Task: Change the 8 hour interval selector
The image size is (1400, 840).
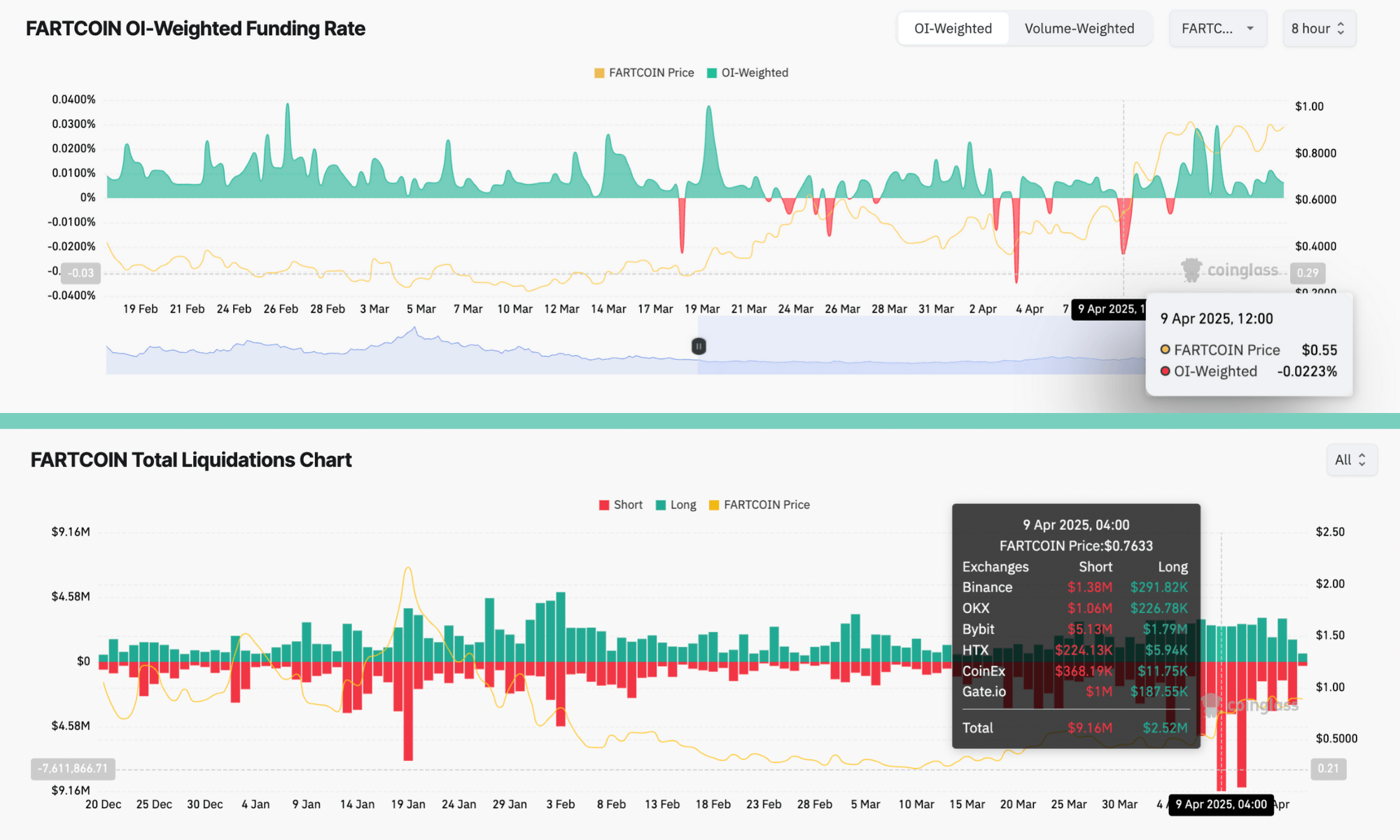Action: coord(1318,29)
